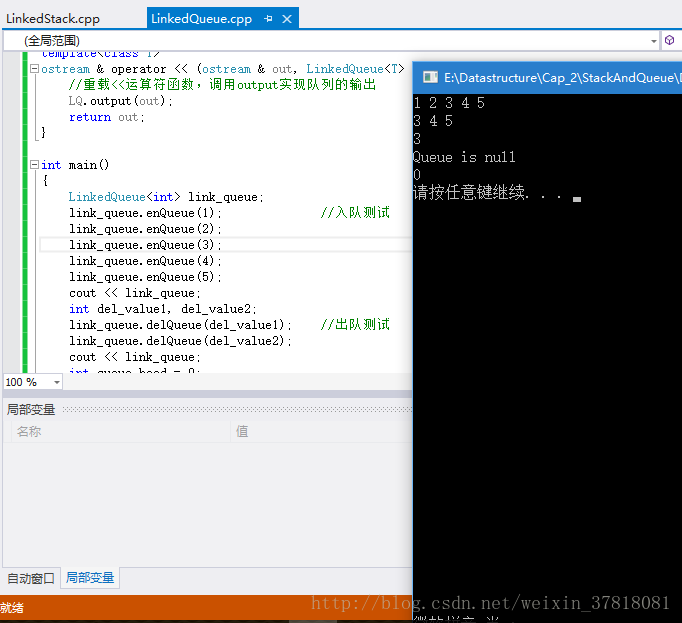The width and height of the screenshot is (682, 623).
Task: Click the purple cube member icon
Action: pyautogui.click(x=669, y=40)
